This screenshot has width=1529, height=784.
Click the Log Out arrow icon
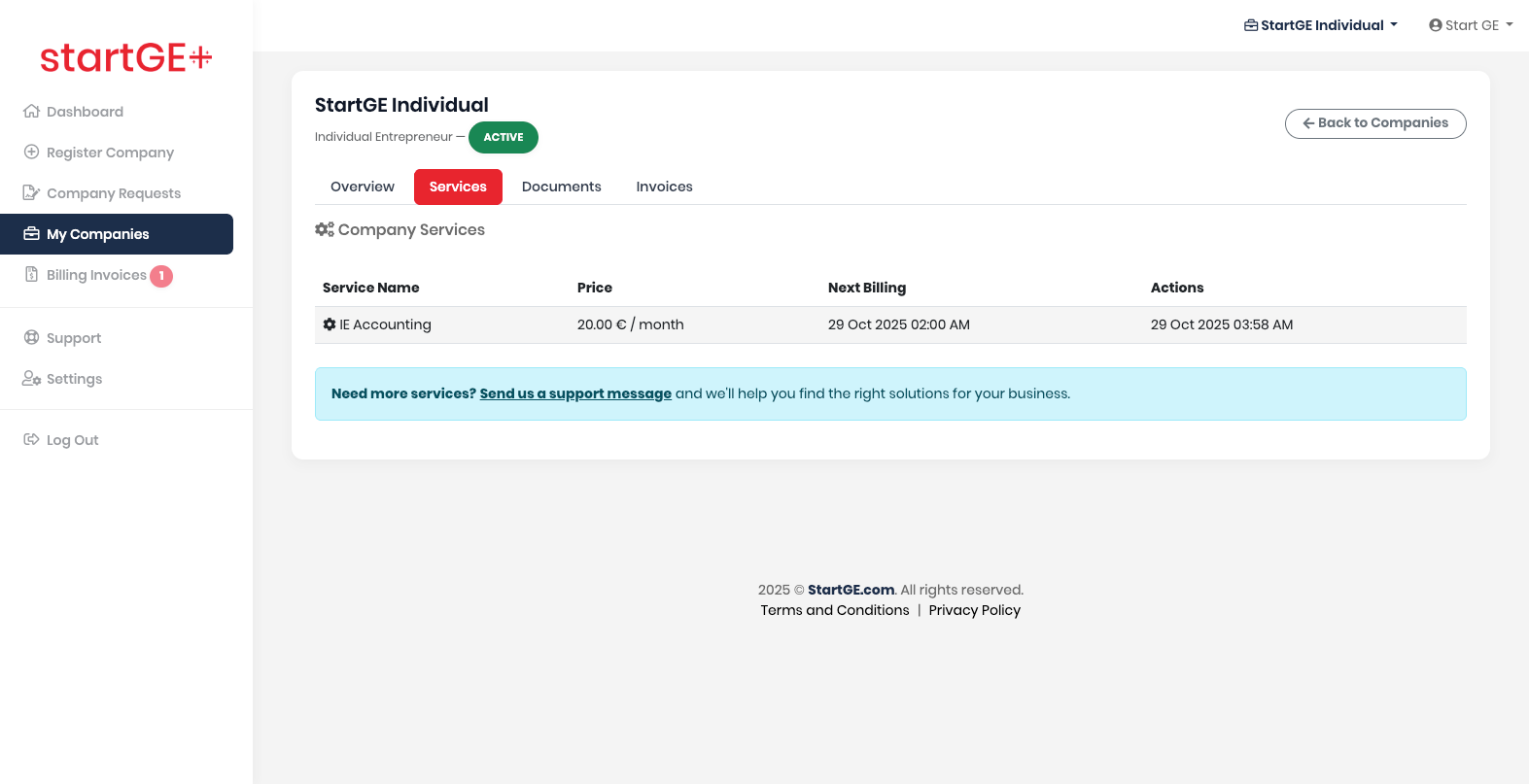[x=31, y=440]
